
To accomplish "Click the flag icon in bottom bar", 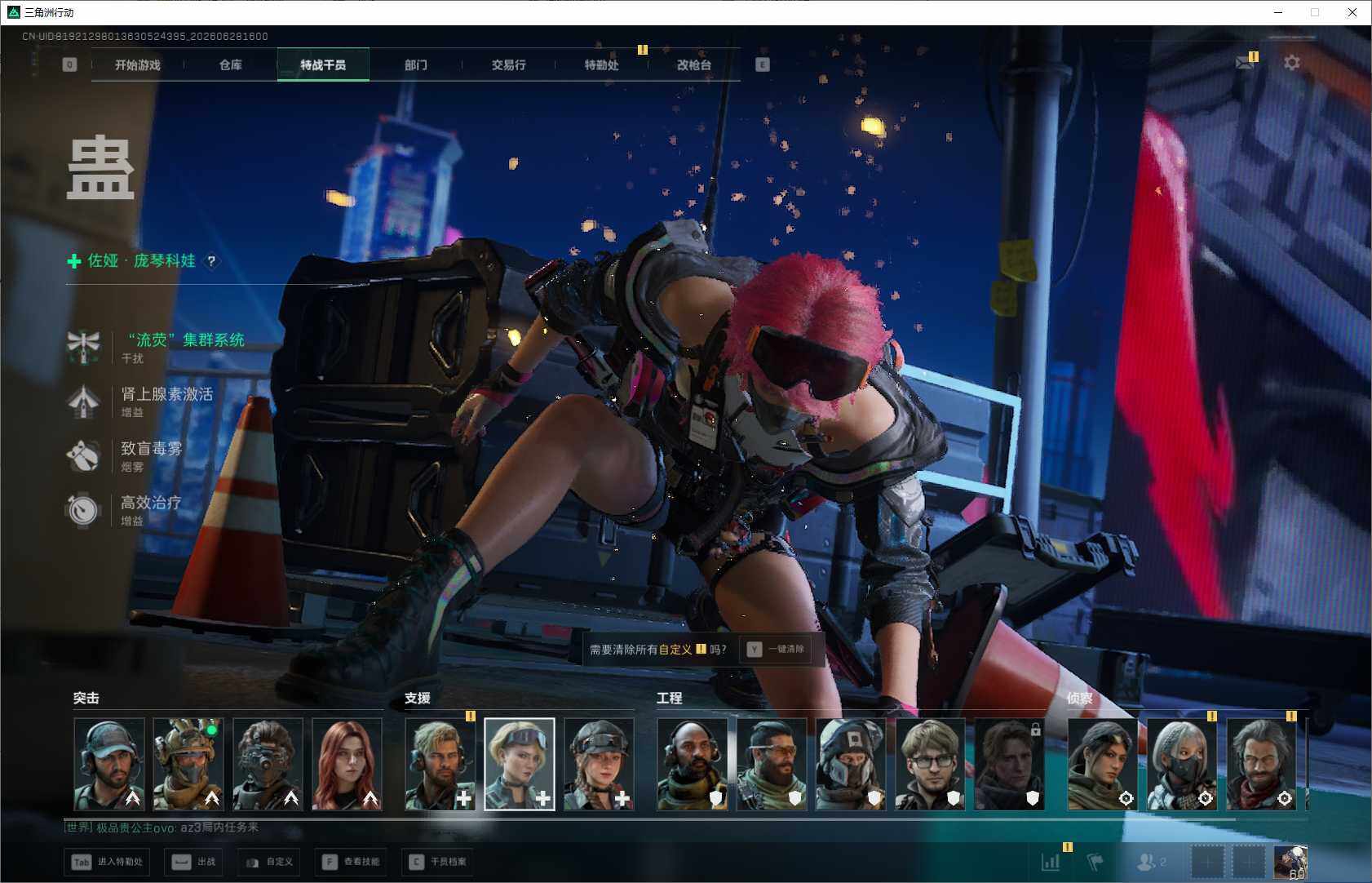I will tap(1095, 862).
